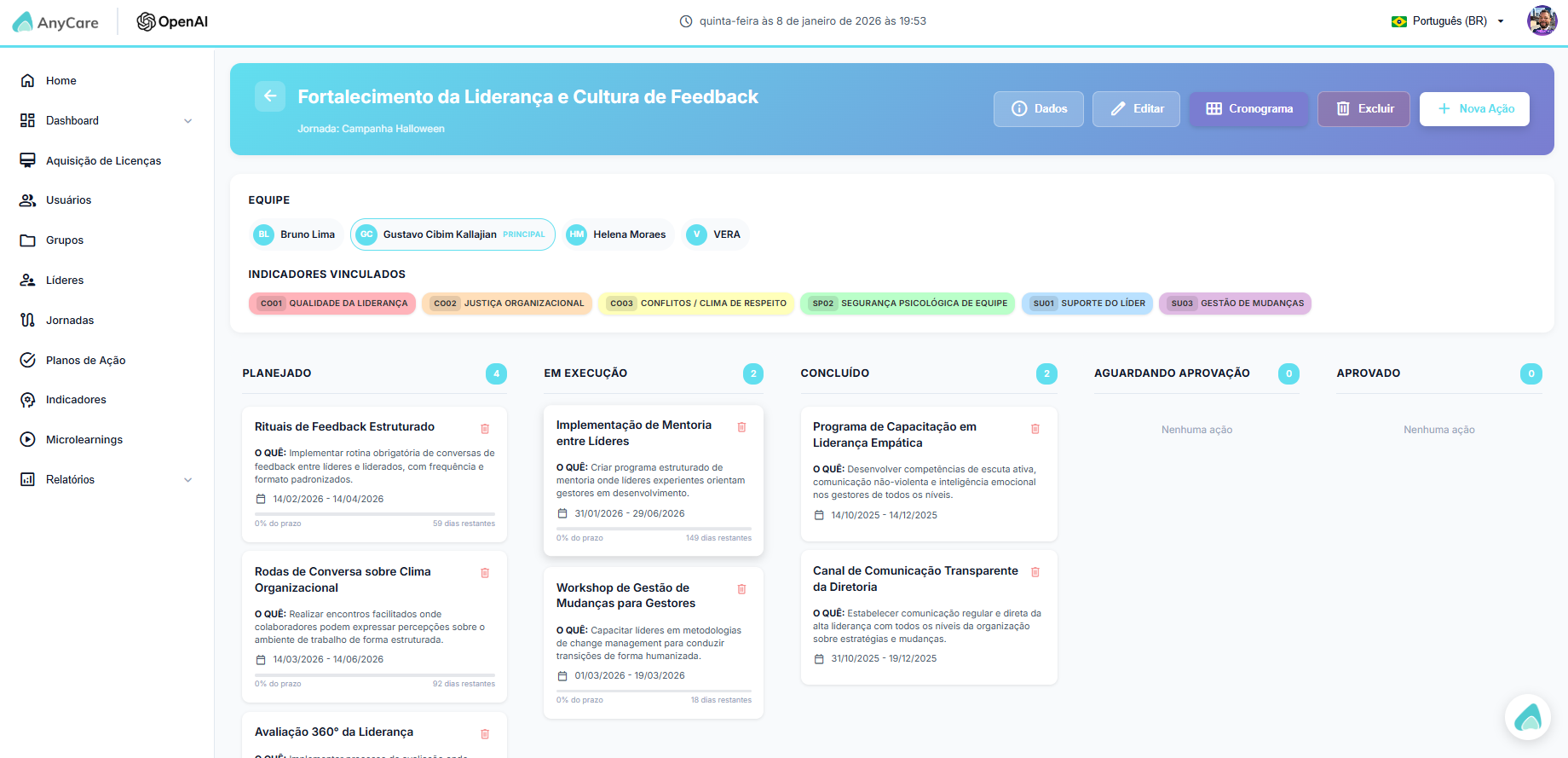Click the Excluir button

click(1364, 109)
